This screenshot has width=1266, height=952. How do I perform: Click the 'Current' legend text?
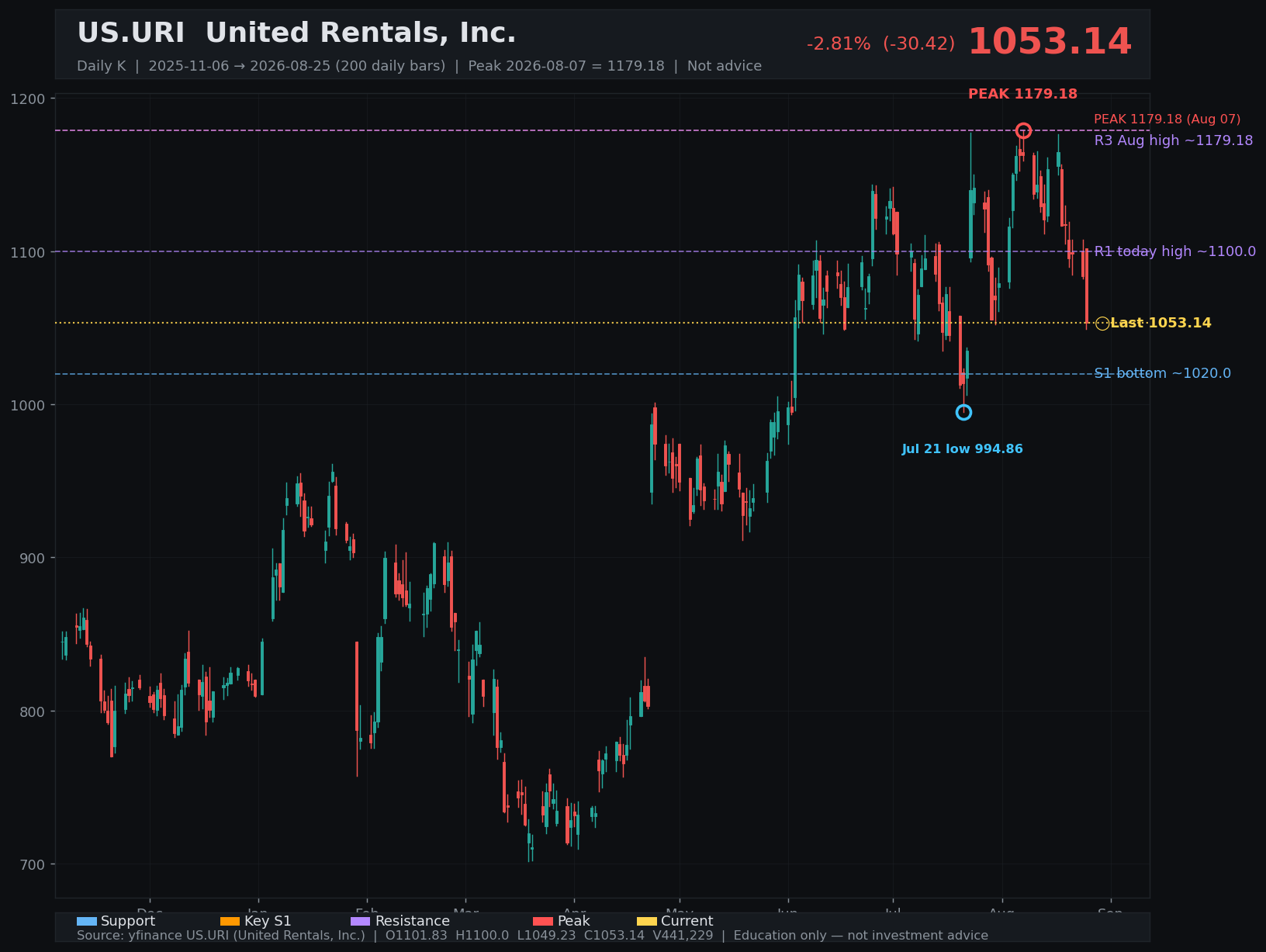[687, 921]
